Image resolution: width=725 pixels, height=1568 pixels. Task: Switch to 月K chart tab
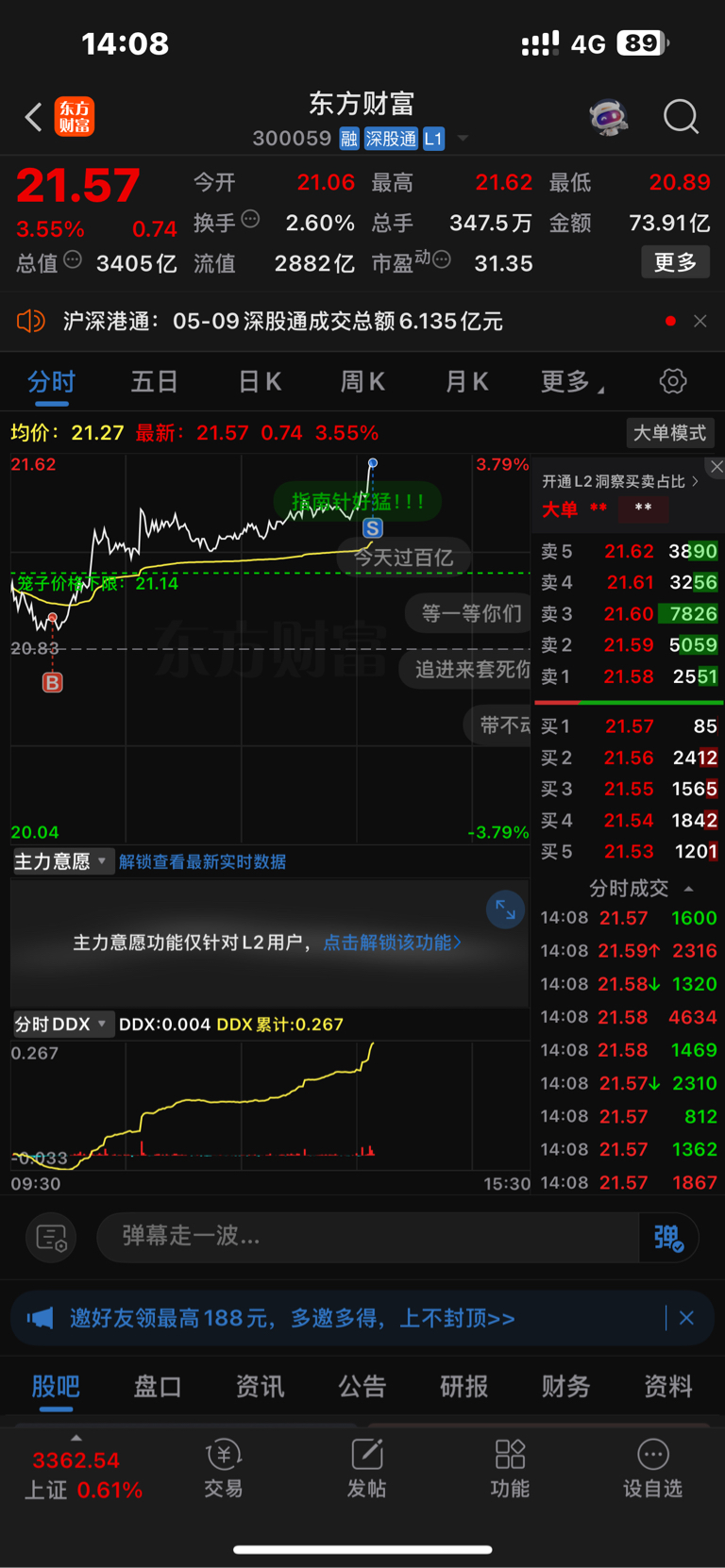pyautogui.click(x=466, y=381)
